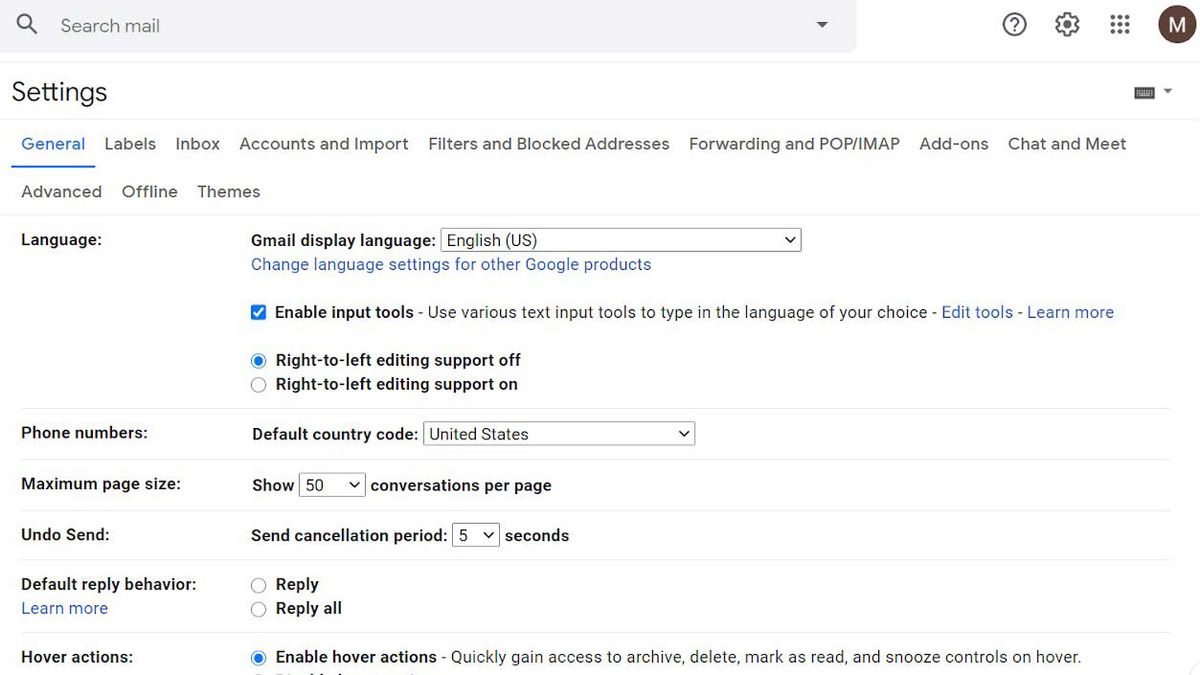Screen dimensions: 1200x675
Task: Open the search mail magnifier icon
Action: (x=25, y=24)
